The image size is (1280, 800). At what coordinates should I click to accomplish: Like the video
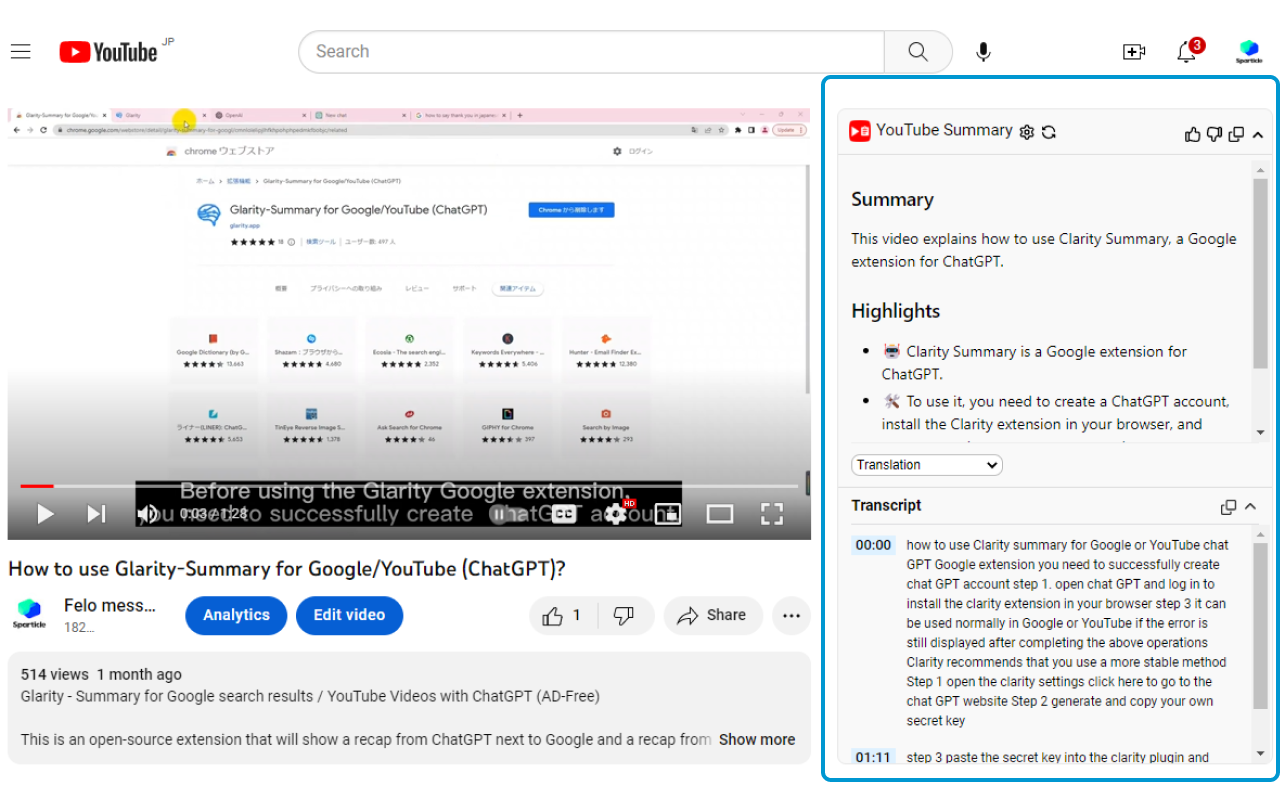tap(562, 616)
